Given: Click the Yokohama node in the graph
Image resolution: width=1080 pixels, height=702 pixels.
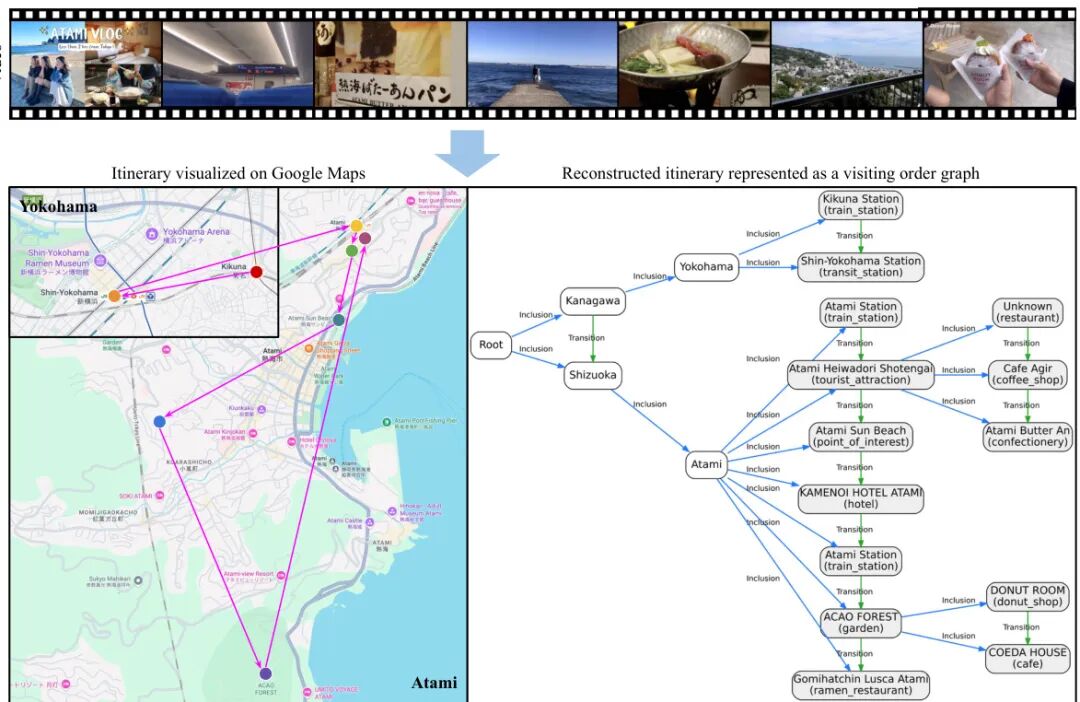Looking at the screenshot, I should pos(707,267).
